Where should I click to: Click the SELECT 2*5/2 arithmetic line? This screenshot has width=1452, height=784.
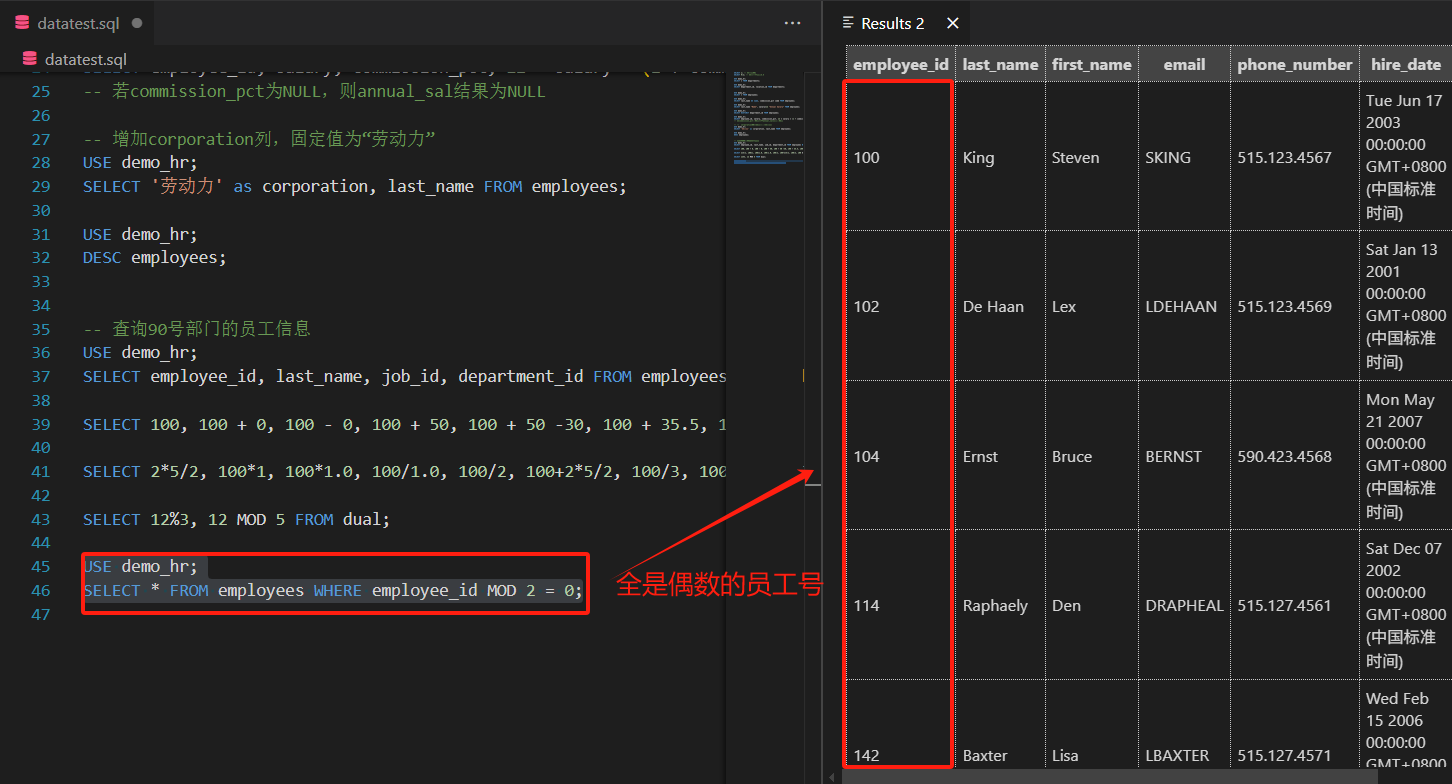[404, 472]
